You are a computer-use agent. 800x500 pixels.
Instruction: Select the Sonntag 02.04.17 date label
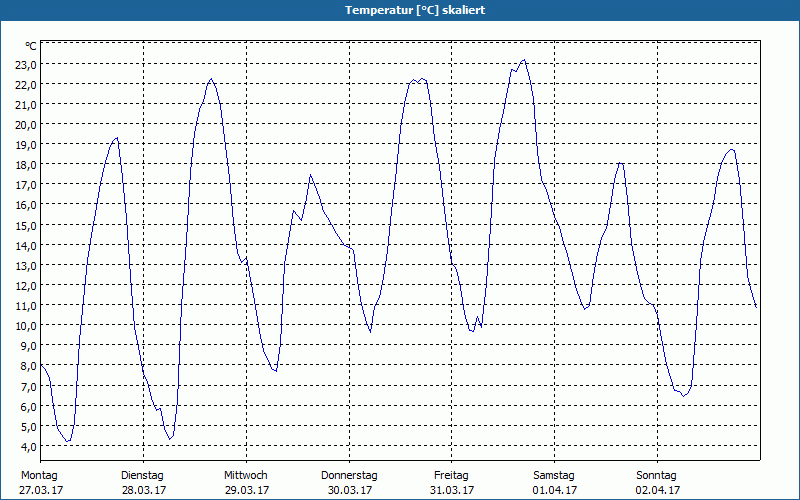[x=657, y=483]
